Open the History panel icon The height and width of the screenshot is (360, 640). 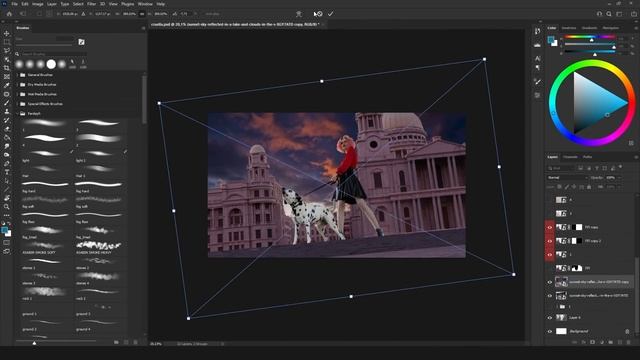(538, 31)
